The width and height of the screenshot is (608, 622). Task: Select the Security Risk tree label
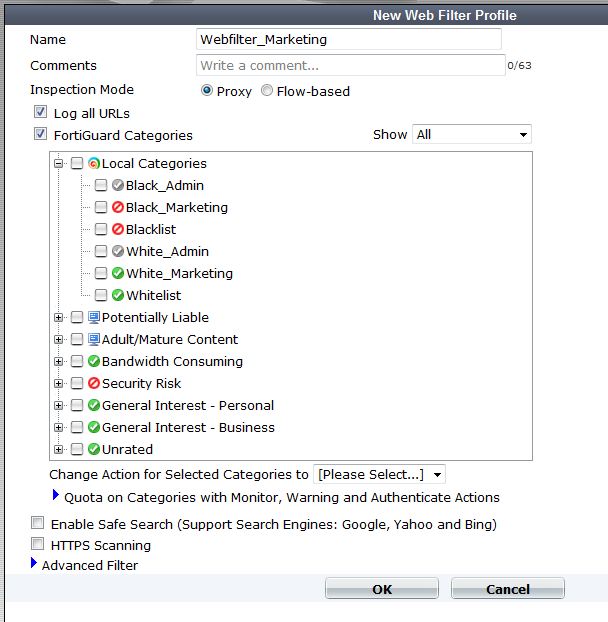tap(142, 384)
